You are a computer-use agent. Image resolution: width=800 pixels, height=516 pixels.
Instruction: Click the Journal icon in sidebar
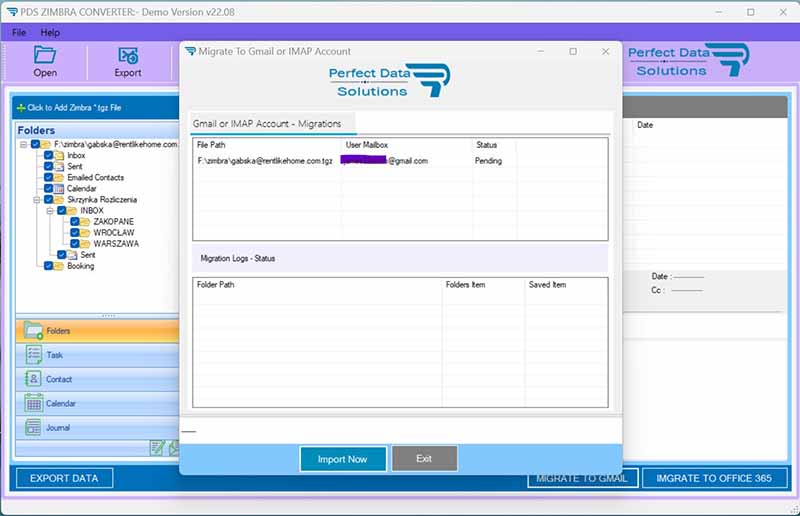click(x=33, y=427)
